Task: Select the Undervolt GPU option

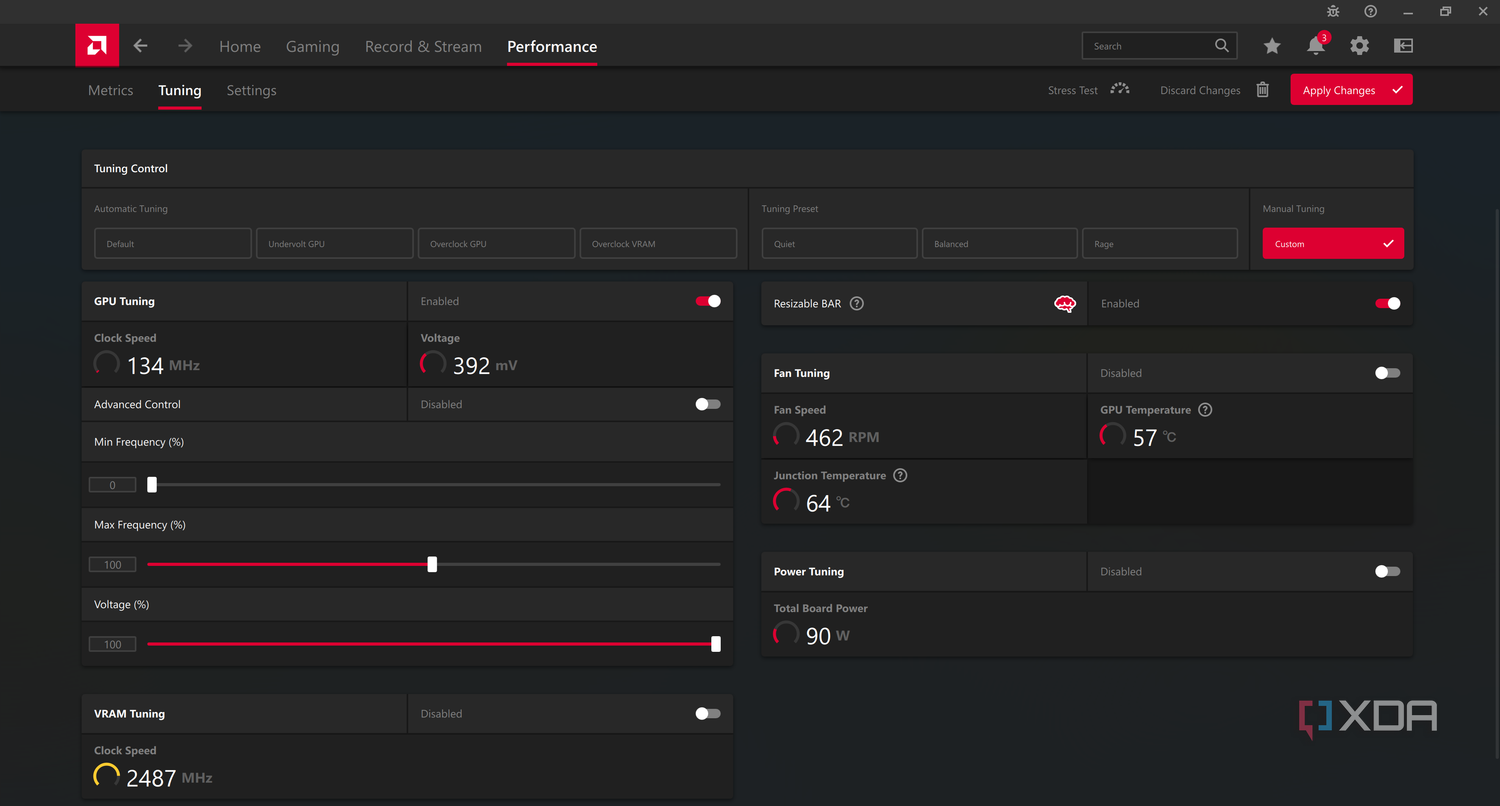Action: [334, 244]
